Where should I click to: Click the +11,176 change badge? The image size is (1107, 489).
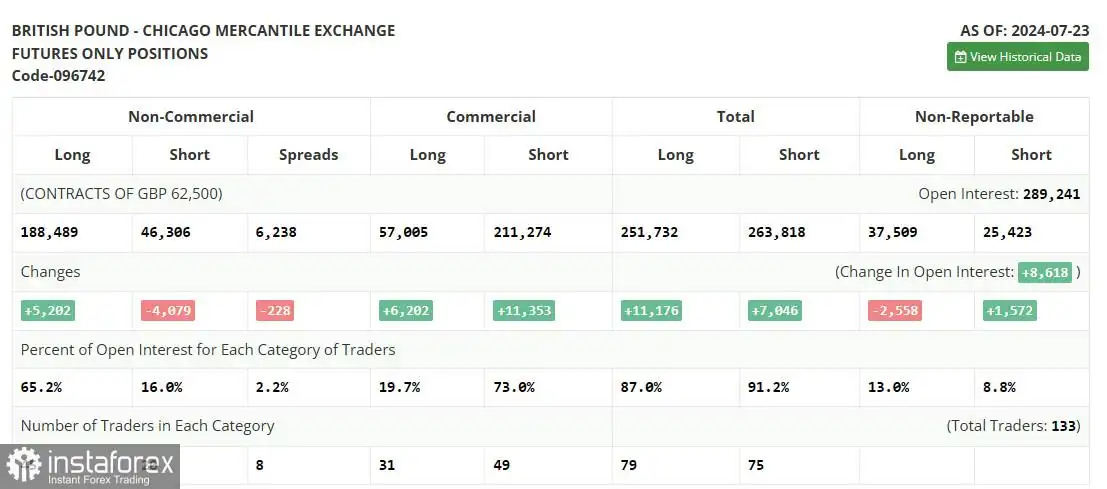(x=652, y=310)
